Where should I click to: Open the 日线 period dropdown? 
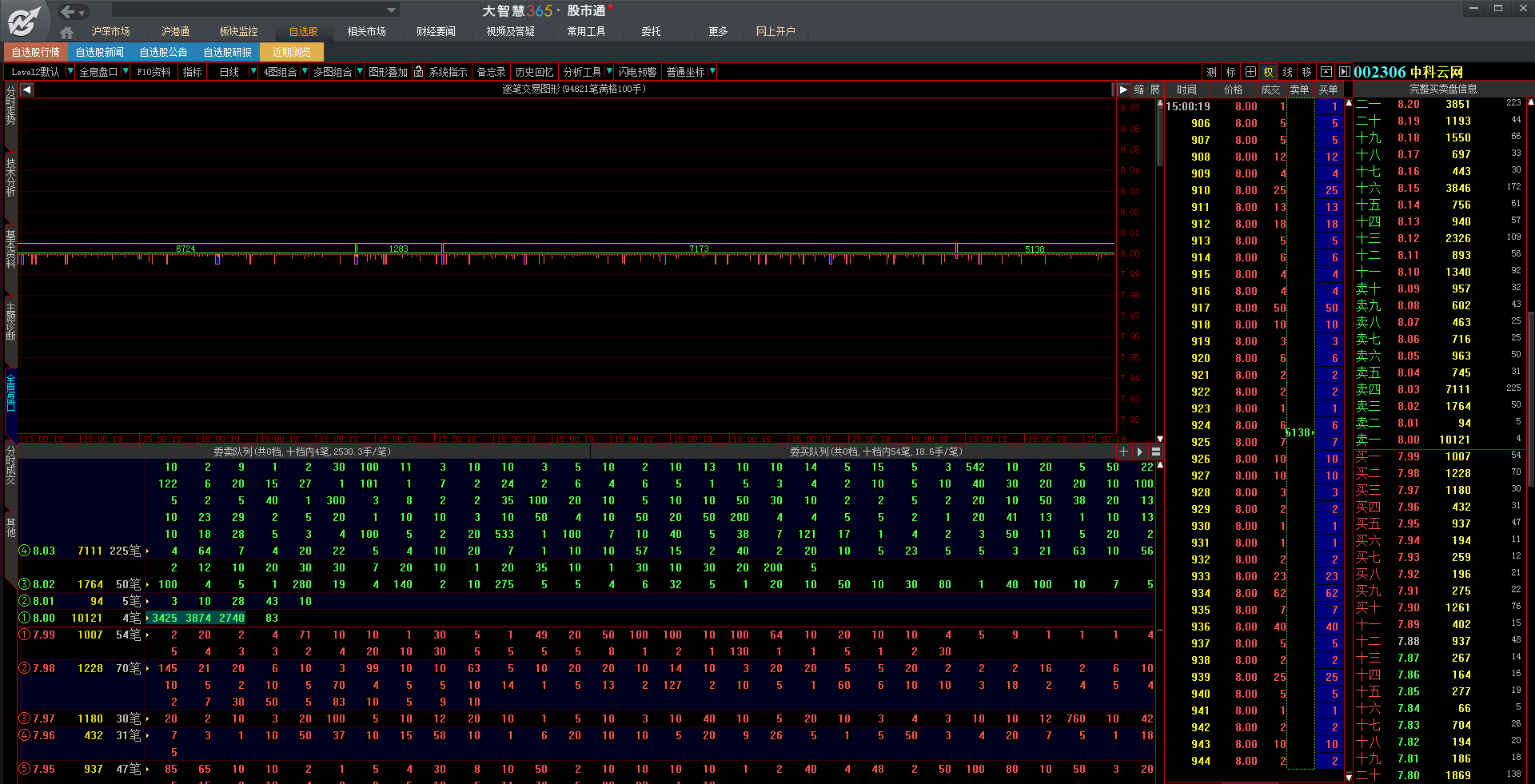[x=253, y=72]
